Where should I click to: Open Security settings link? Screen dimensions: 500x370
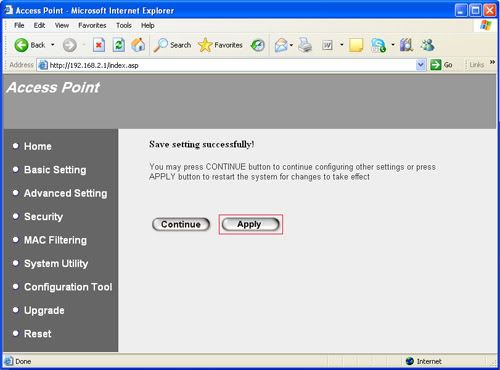pyautogui.click(x=44, y=217)
